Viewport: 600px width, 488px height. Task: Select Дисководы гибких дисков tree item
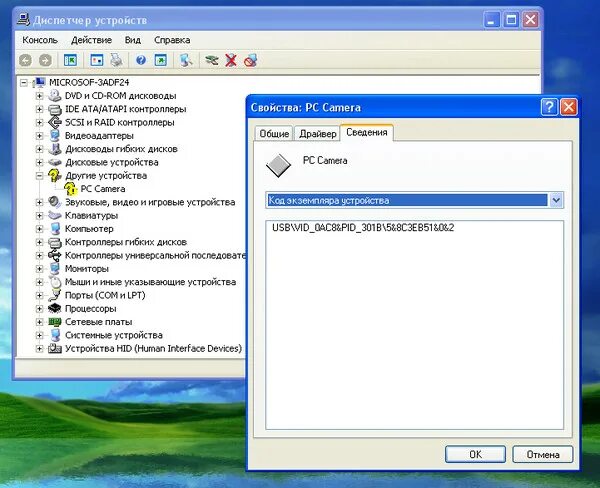(x=121, y=149)
